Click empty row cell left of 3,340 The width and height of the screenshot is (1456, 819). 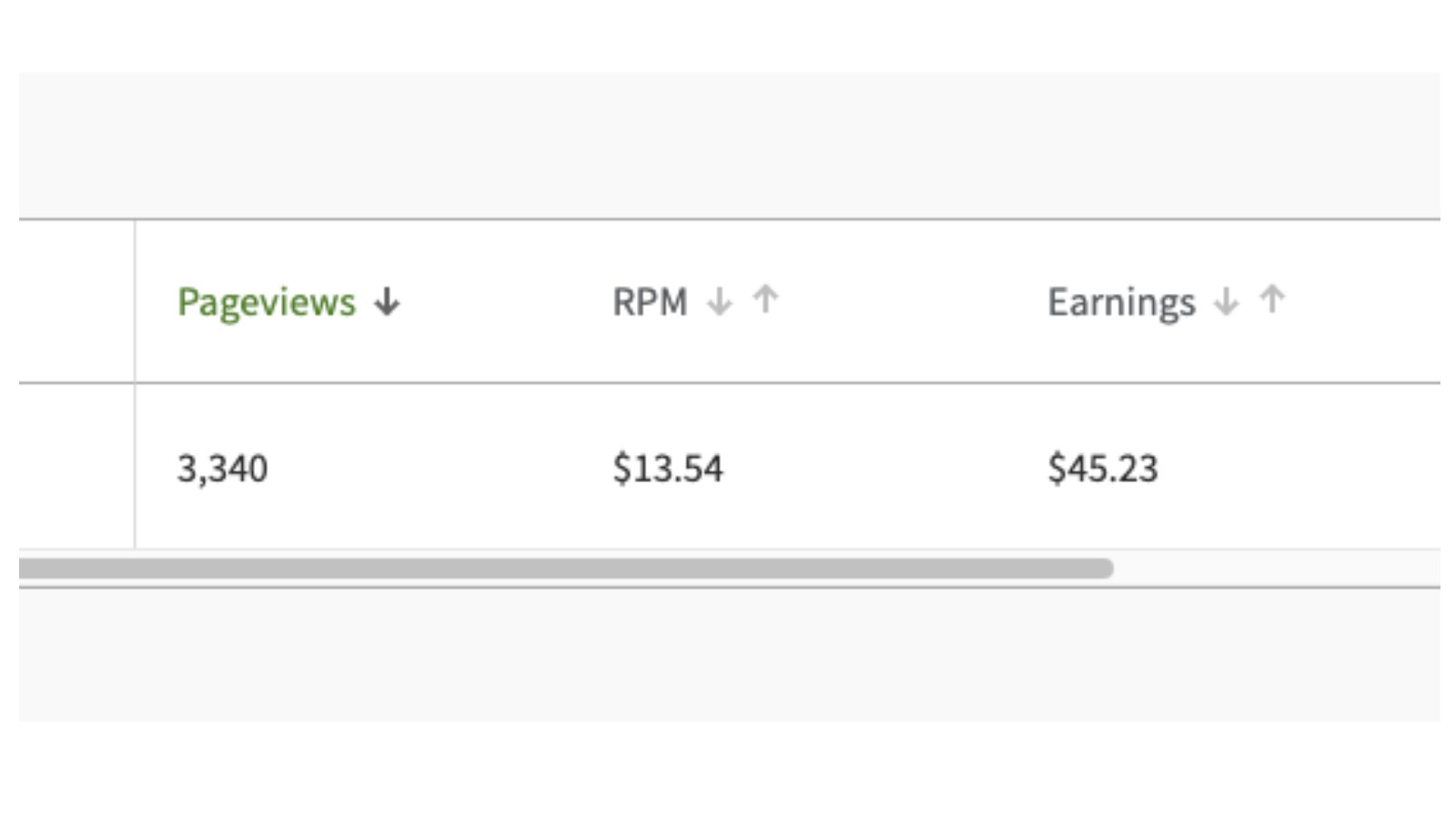coord(76,466)
